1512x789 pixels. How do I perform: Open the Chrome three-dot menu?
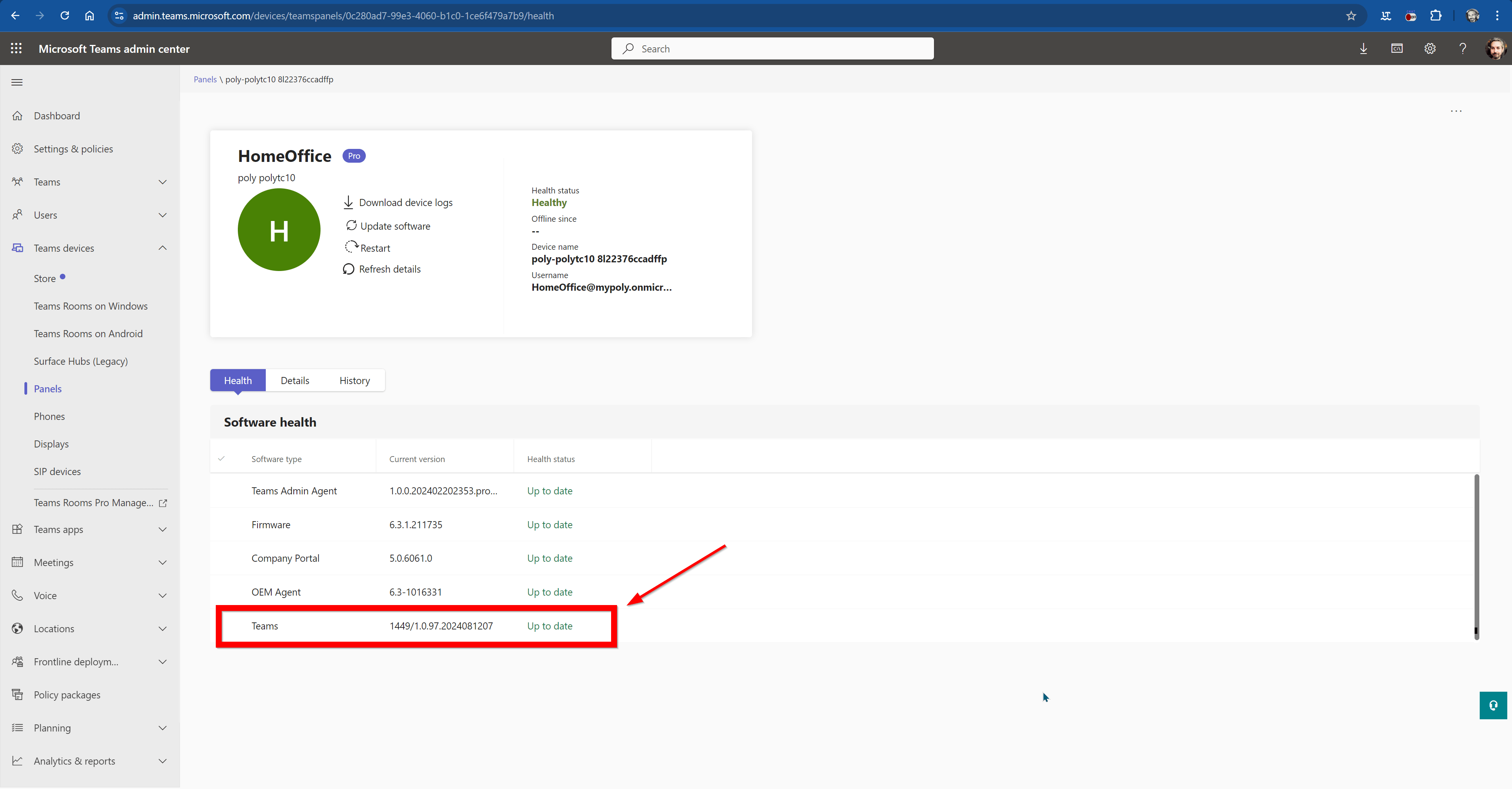1497,16
